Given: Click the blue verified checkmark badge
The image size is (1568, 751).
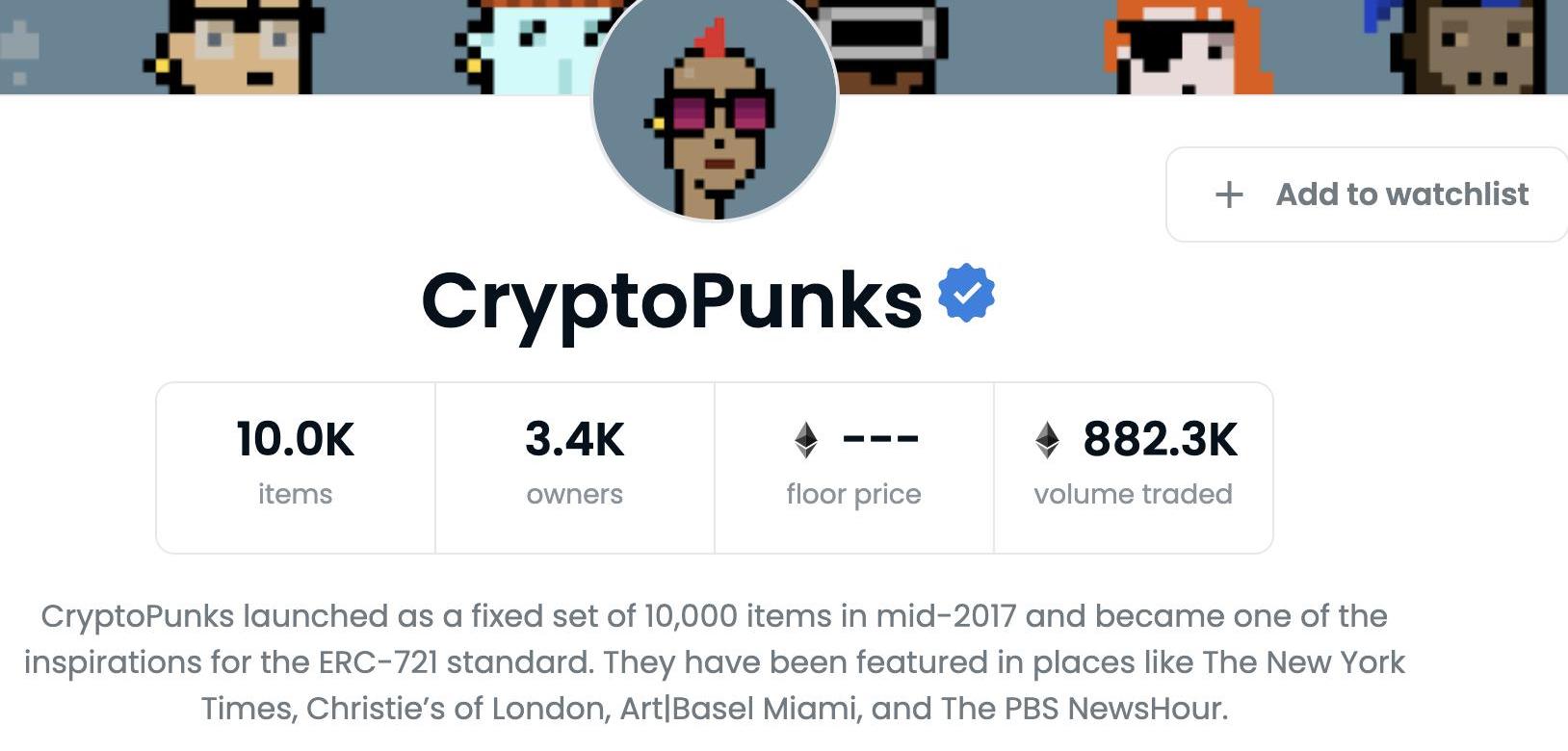Looking at the screenshot, I should (966, 294).
